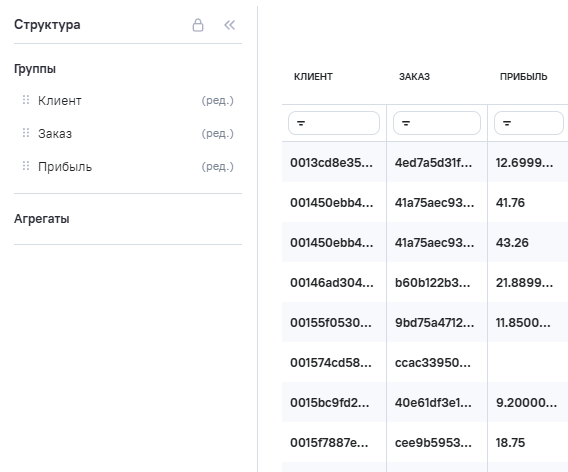Sort by the ЗАКАЗ column header
The image size is (568, 472).
point(414,77)
